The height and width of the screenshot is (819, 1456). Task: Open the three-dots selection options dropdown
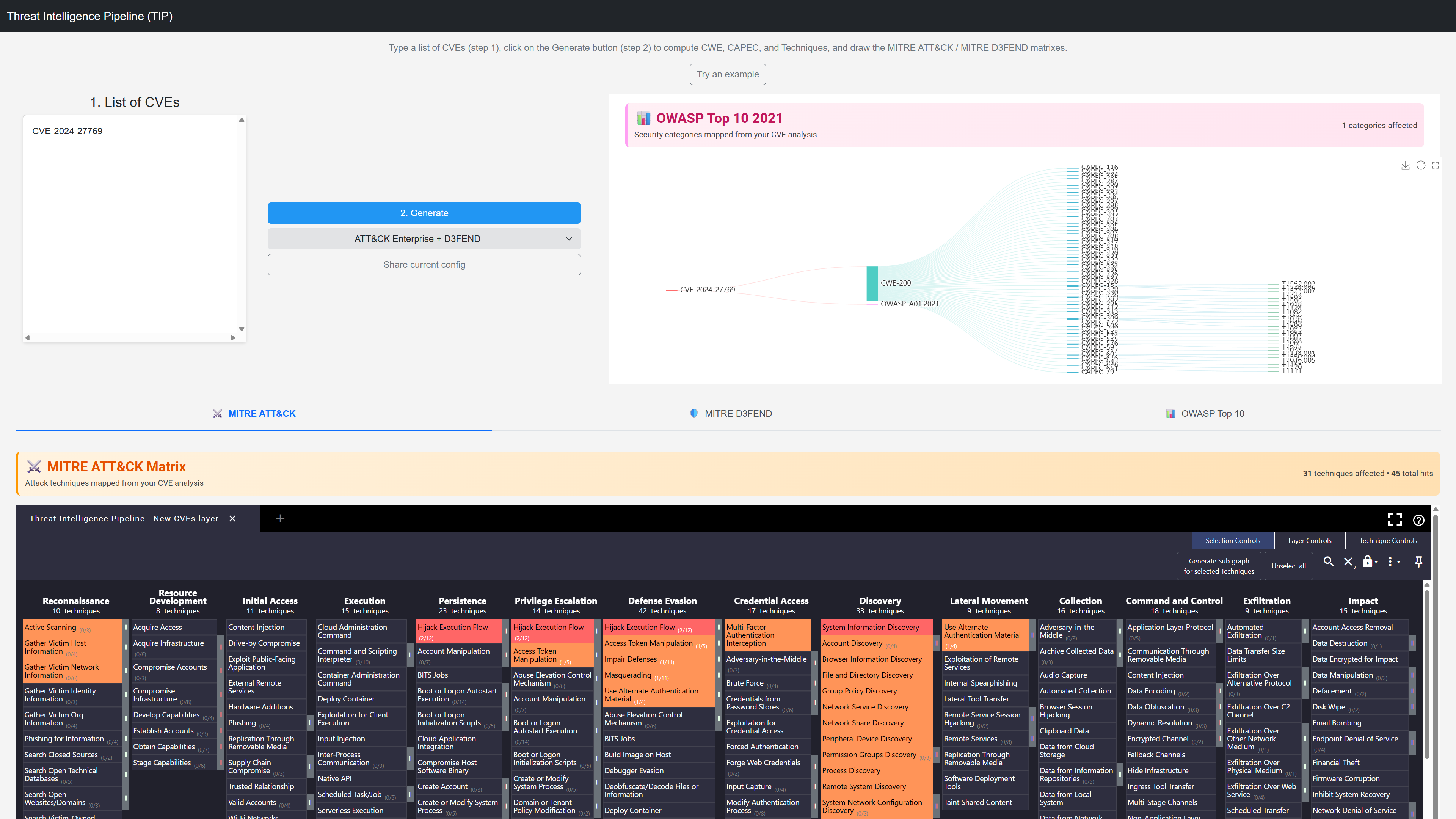tap(1393, 561)
